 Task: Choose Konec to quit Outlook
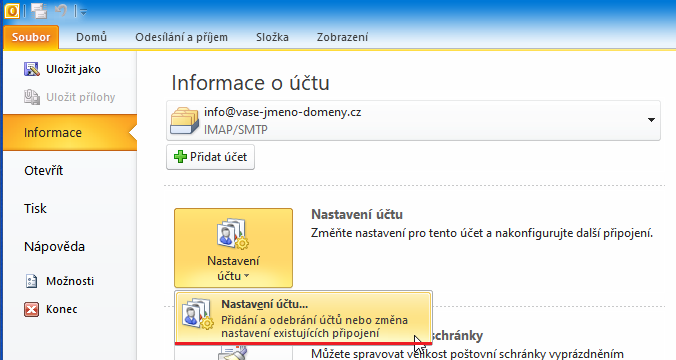(x=62, y=309)
